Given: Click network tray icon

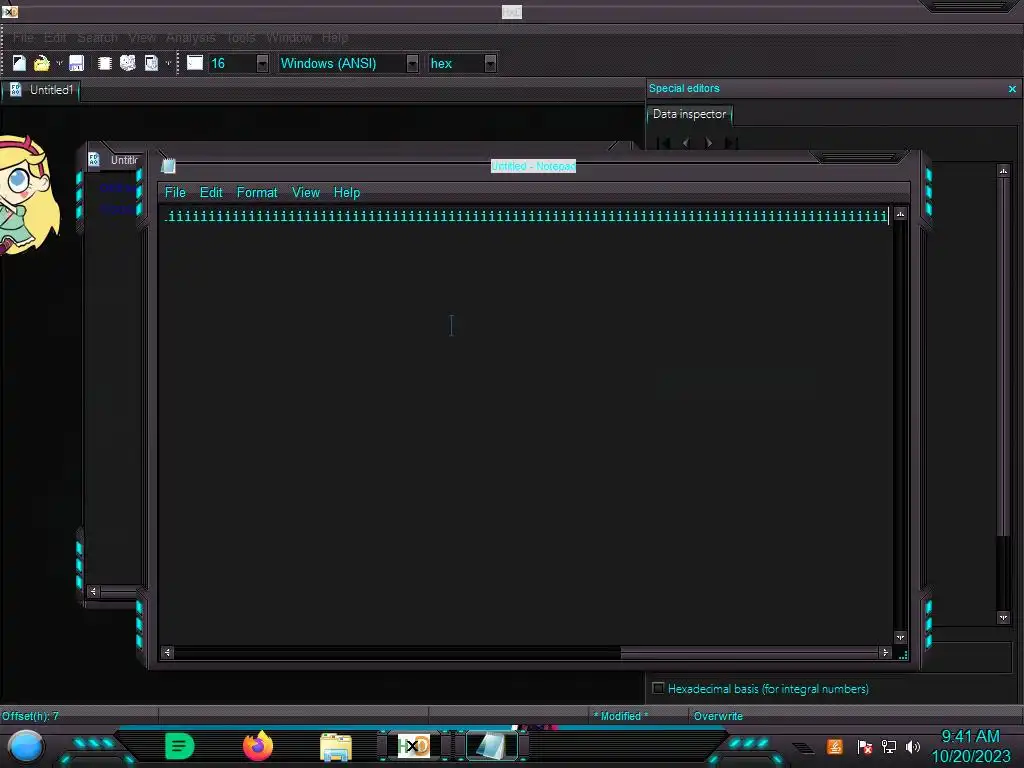Looking at the screenshot, I should (889, 746).
